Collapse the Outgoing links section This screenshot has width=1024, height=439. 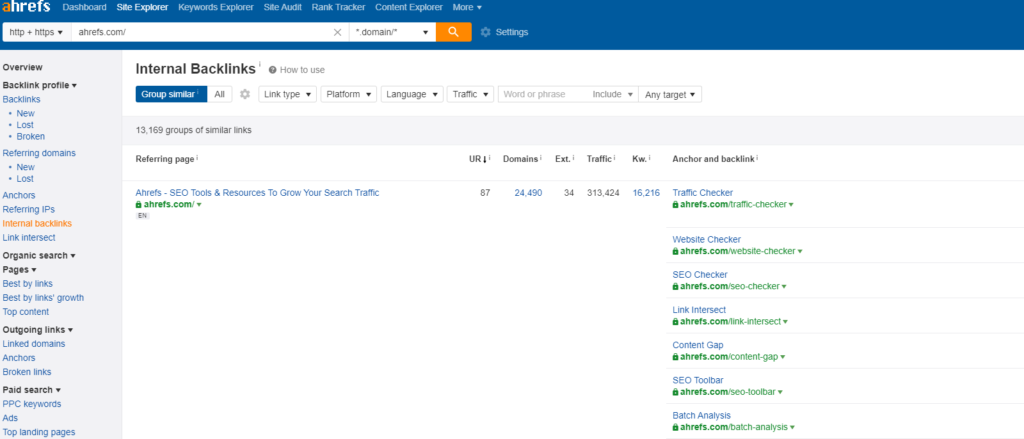pyautogui.click(x=38, y=330)
